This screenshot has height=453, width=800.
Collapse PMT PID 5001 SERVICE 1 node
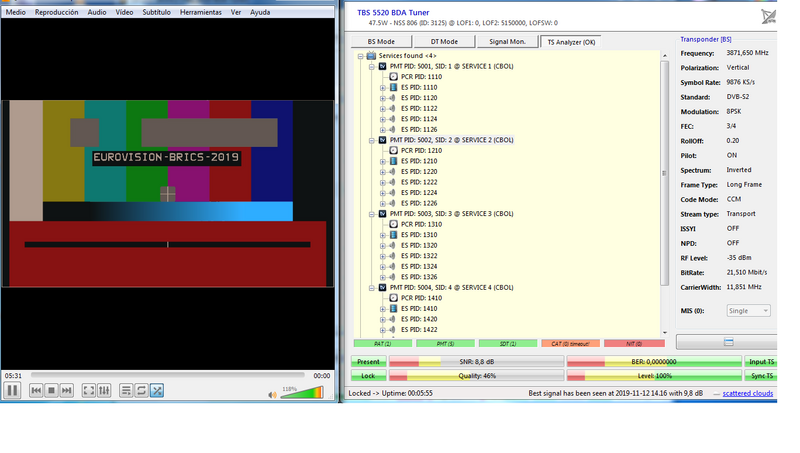[372, 67]
